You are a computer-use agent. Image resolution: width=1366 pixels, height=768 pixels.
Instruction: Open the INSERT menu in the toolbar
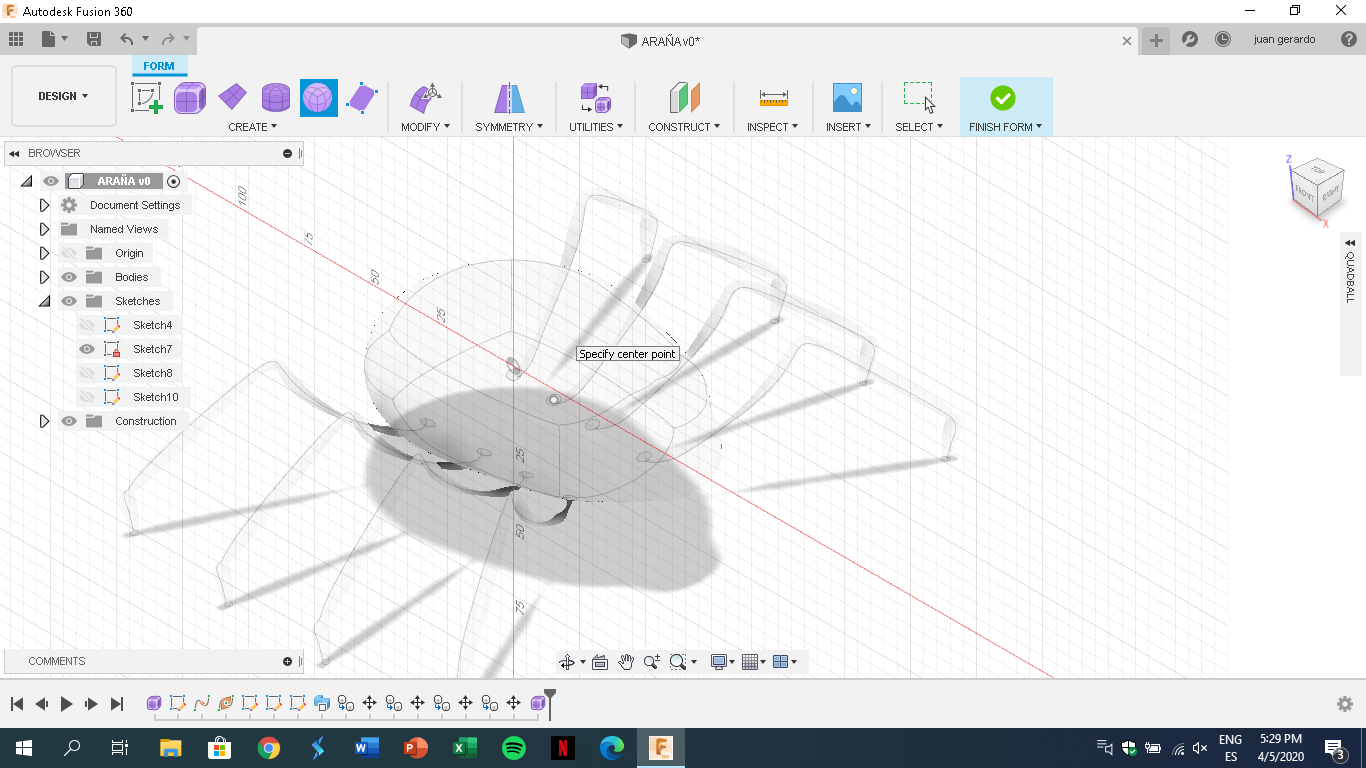pyautogui.click(x=847, y=126)
